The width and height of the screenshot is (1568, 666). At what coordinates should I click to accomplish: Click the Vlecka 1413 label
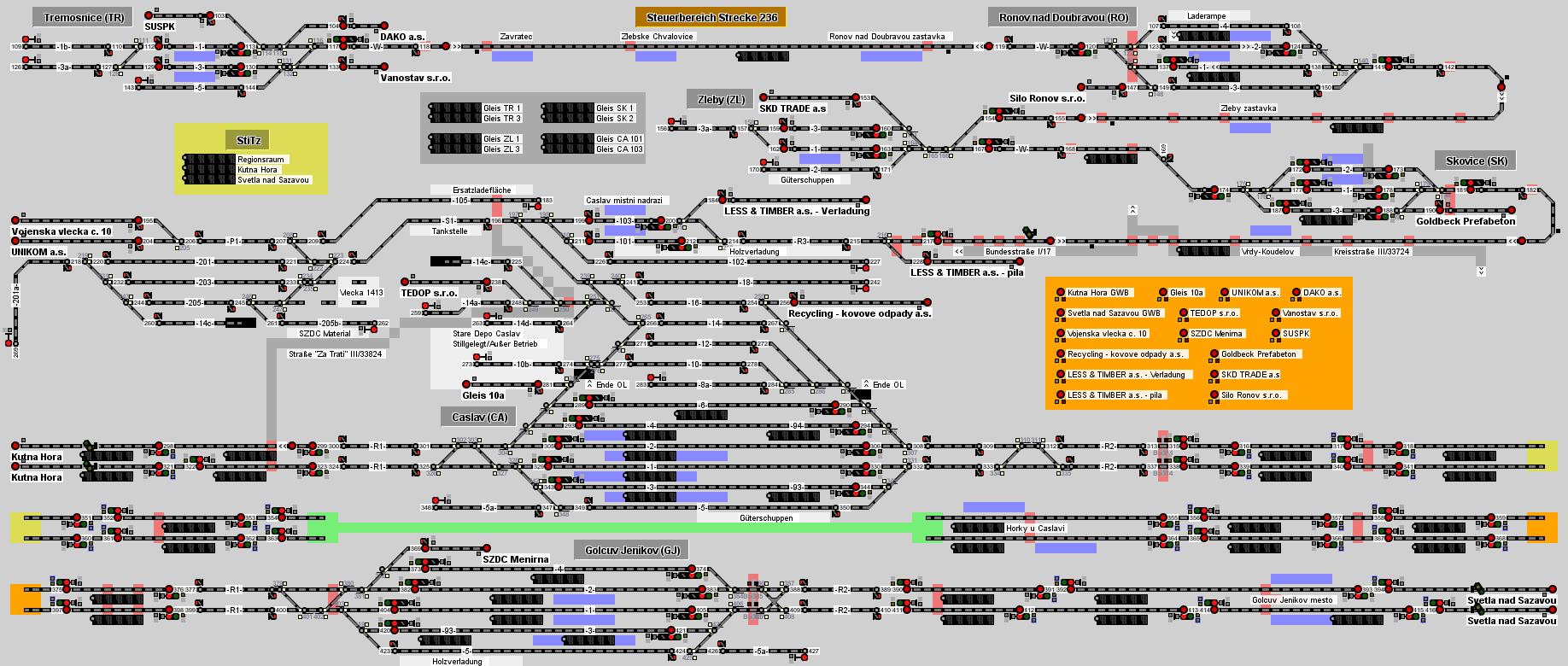tap(361, 293)
